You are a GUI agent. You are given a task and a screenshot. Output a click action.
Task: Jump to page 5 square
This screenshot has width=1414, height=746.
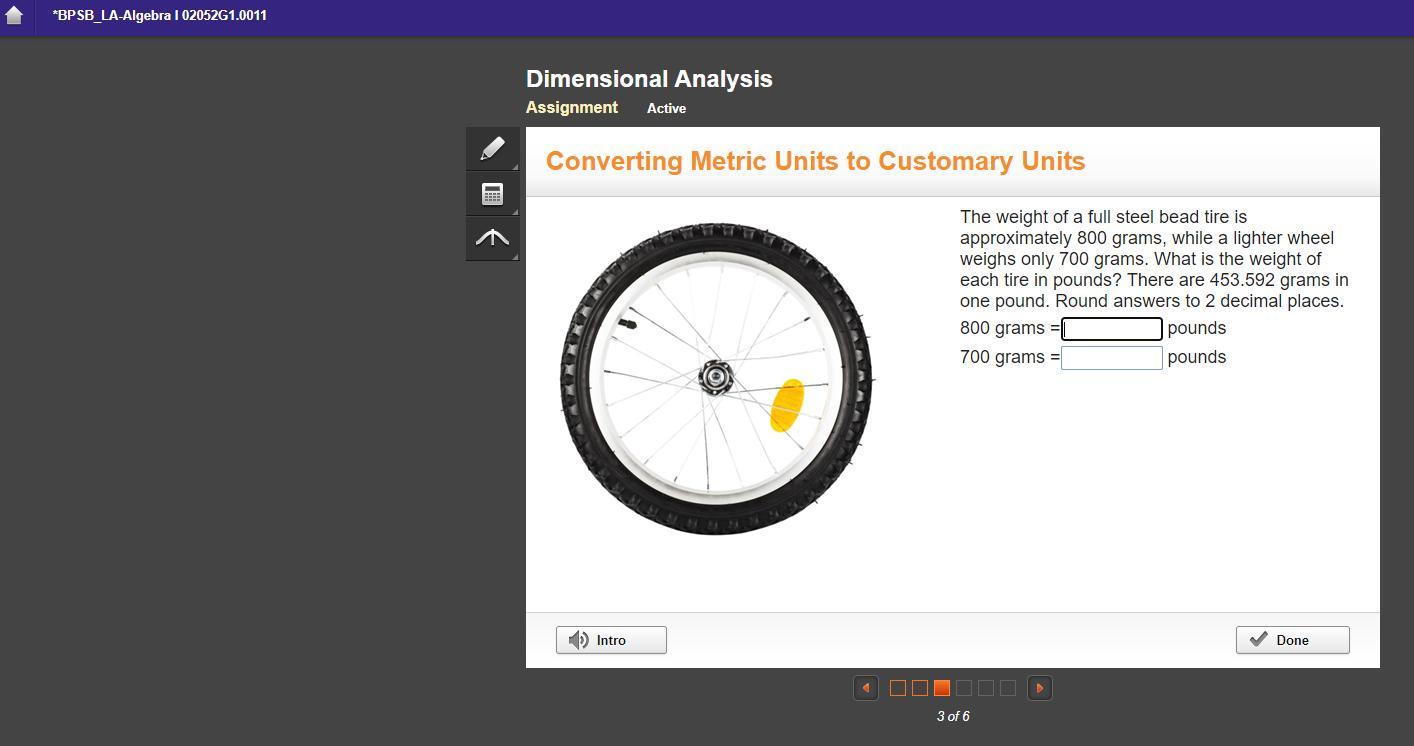tap(986, 688)
